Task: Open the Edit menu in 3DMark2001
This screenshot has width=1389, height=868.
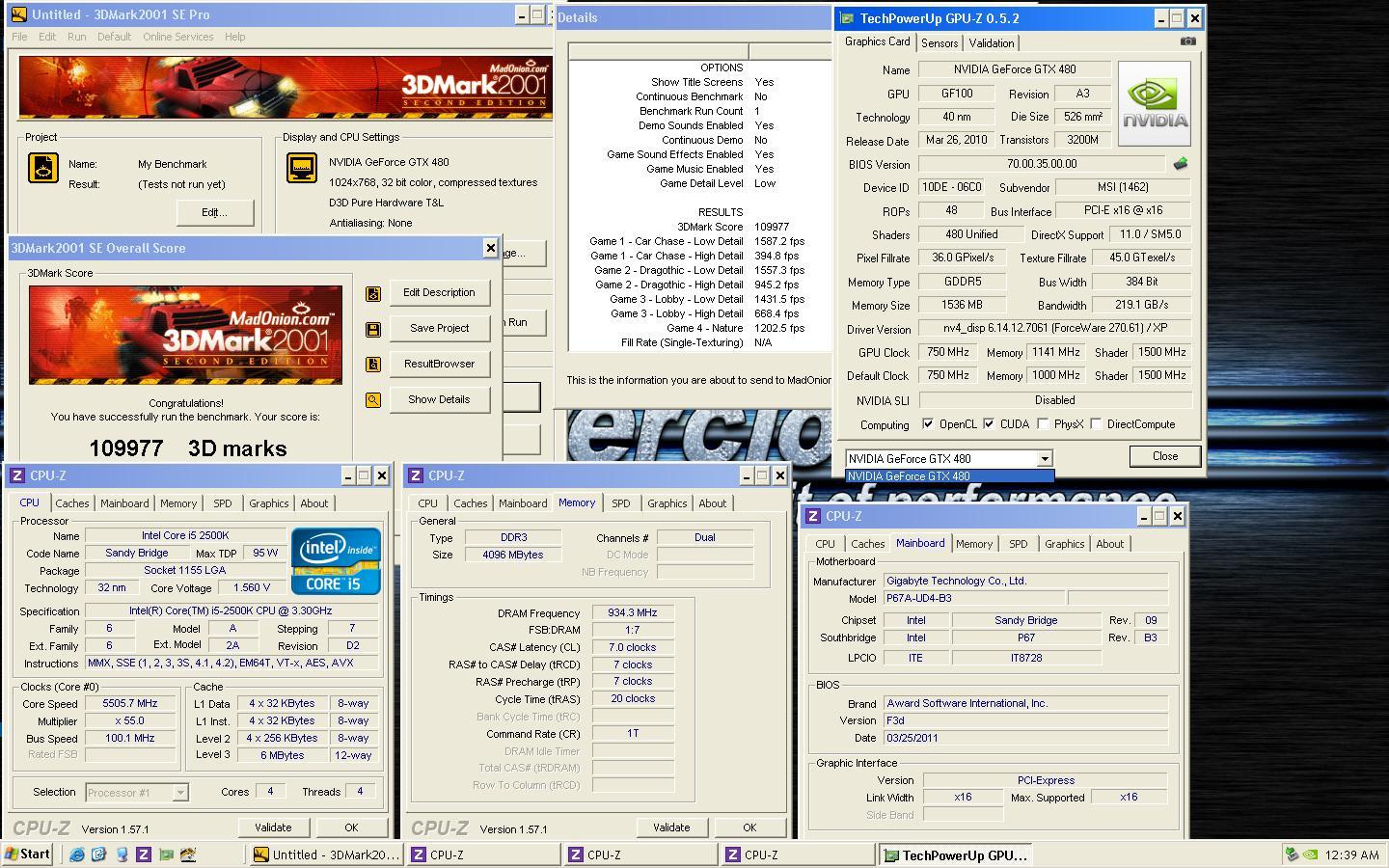Action: click(47, 37)
